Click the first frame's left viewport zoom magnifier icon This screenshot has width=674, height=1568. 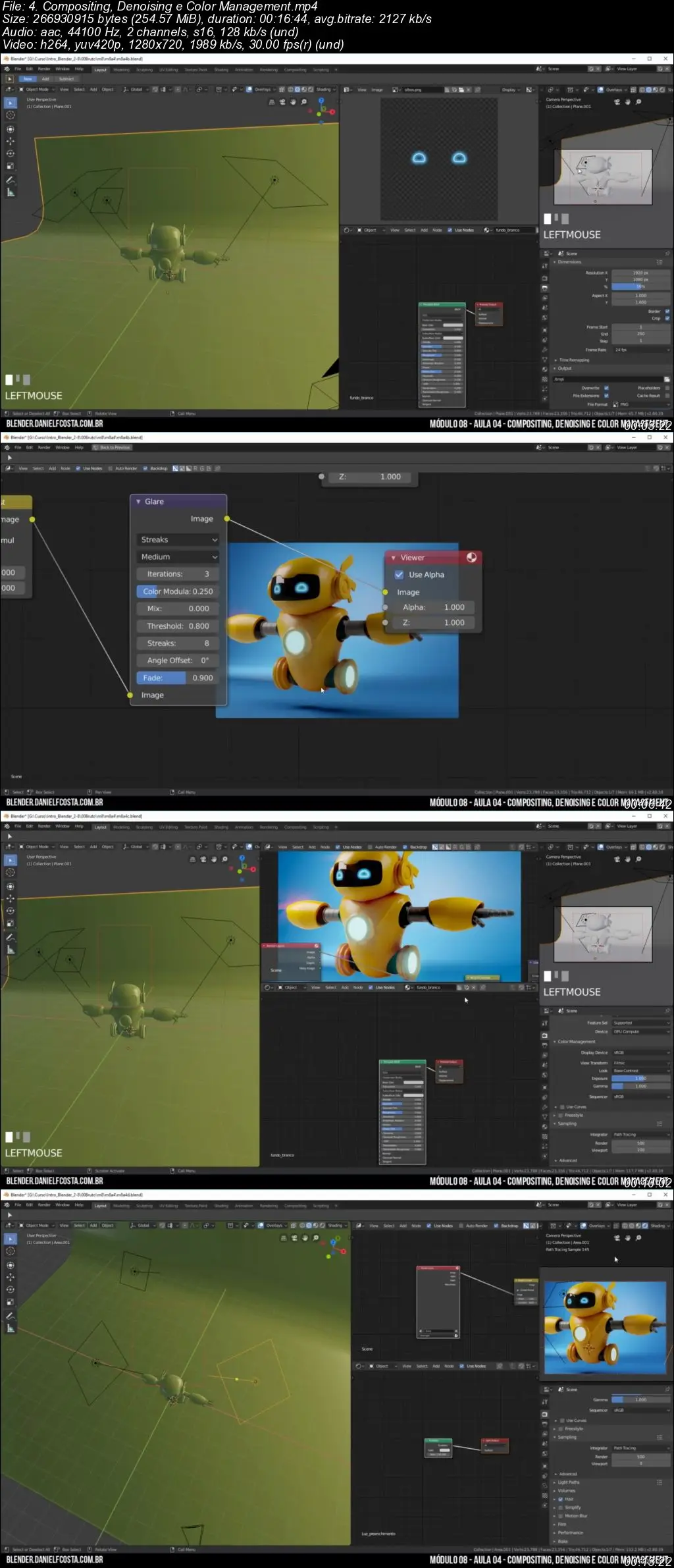(303, 102)
